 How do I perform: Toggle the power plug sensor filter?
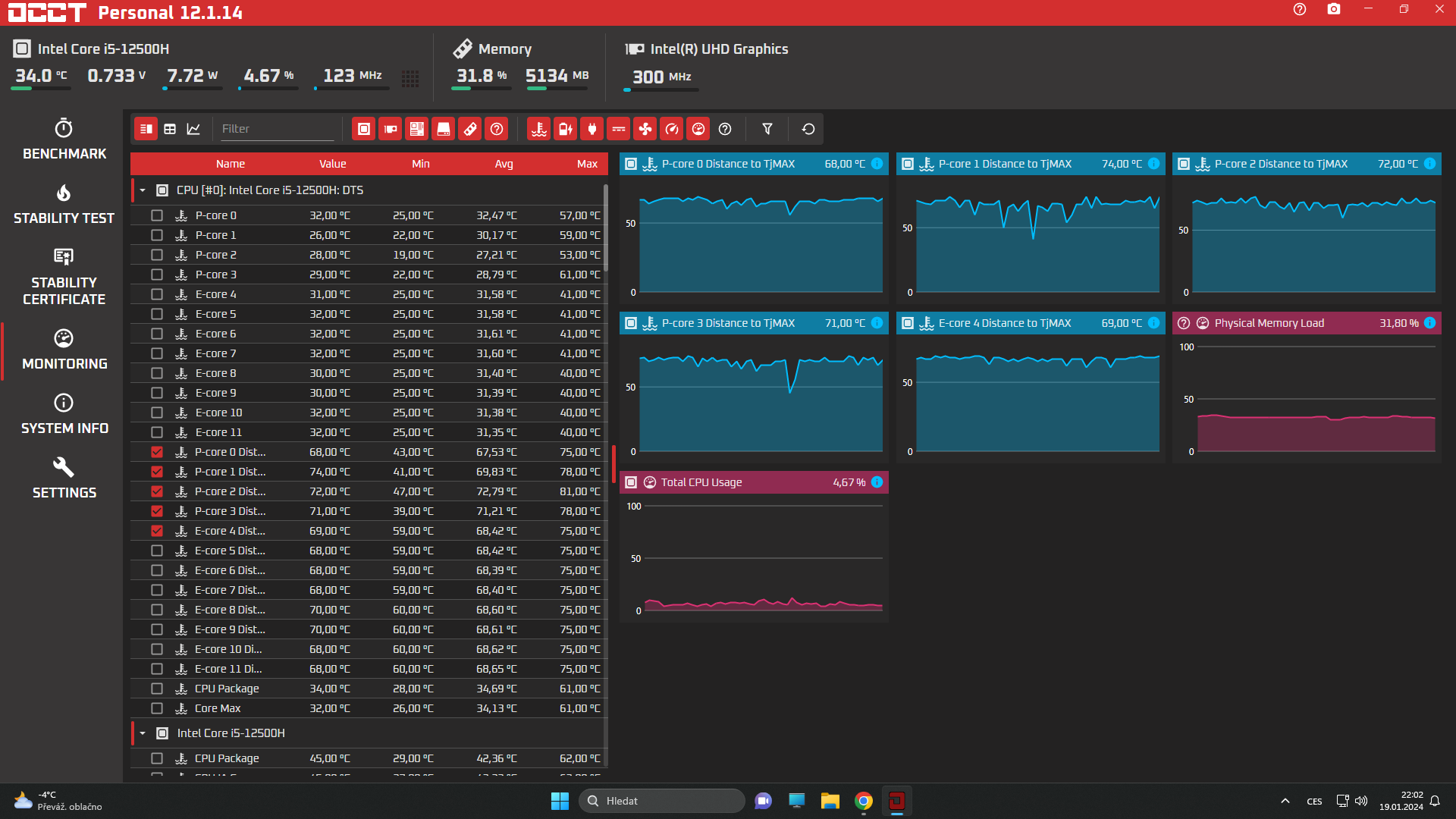[x=592, y=129]
